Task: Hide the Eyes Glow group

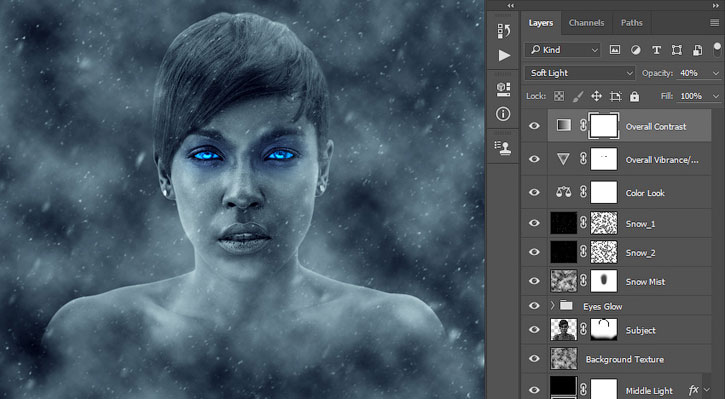Action: coord(534,306)
